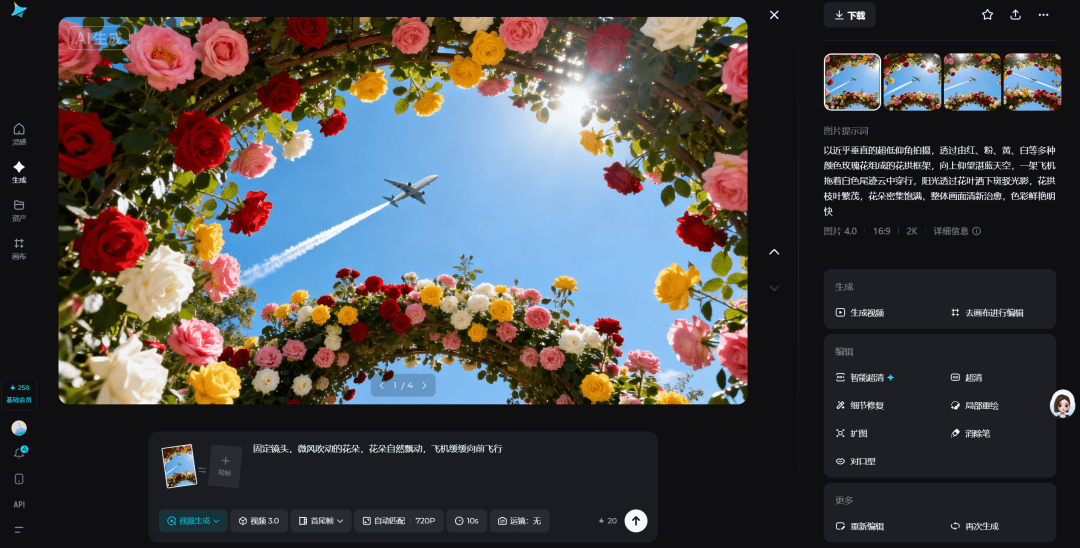Click the 下载 download button

(x=849, y=15)
